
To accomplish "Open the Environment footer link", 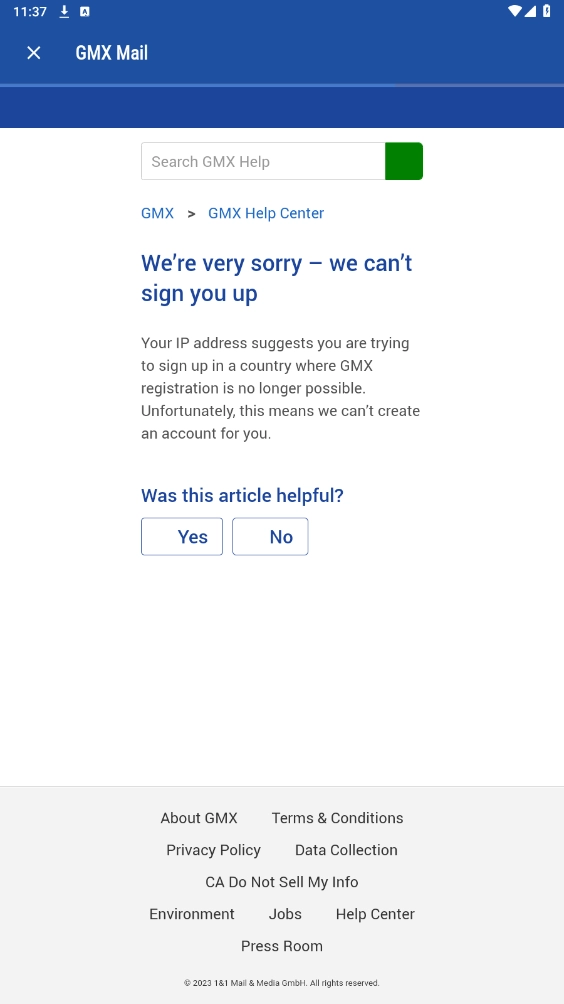I will [192, 914].
